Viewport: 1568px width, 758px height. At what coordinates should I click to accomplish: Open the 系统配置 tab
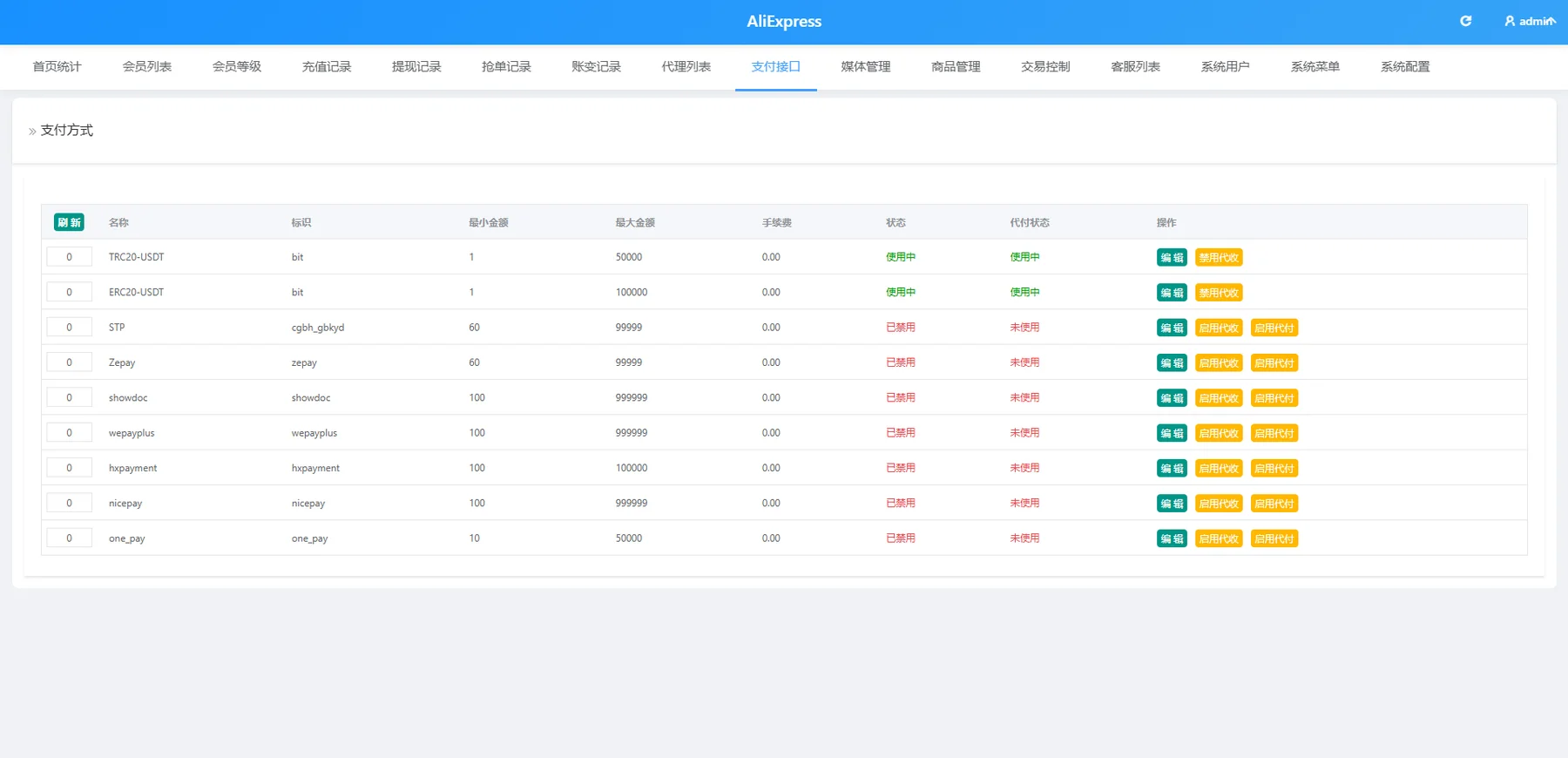click(1405, 66)
